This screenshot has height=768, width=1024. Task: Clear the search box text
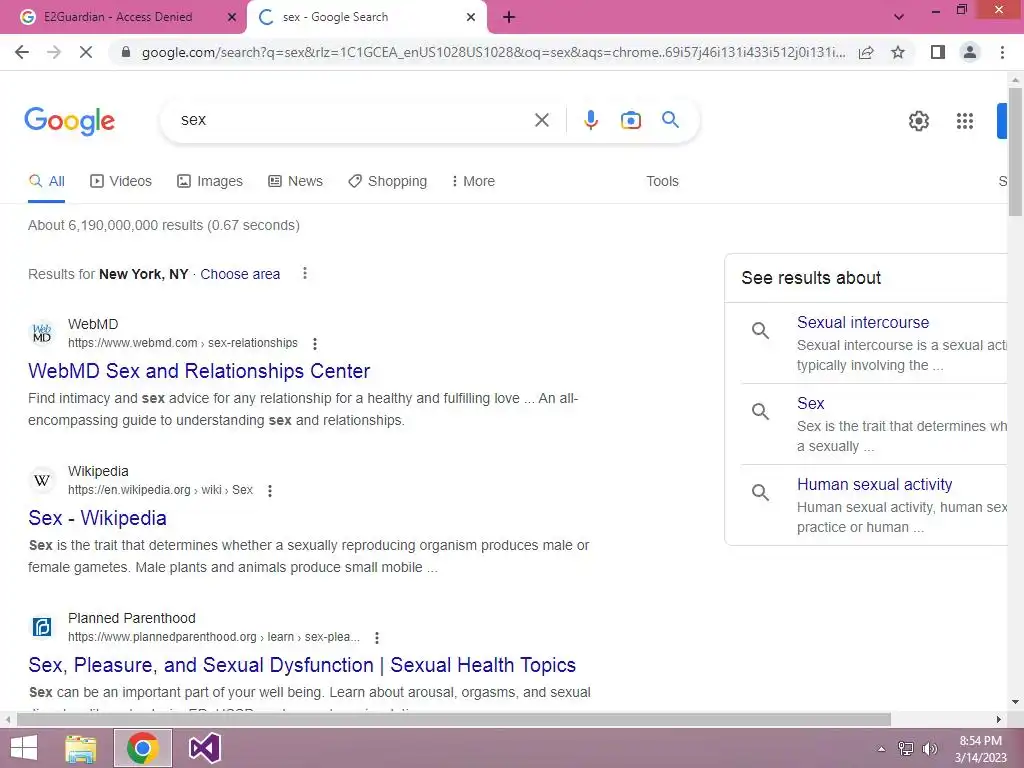tap(541, 120)
